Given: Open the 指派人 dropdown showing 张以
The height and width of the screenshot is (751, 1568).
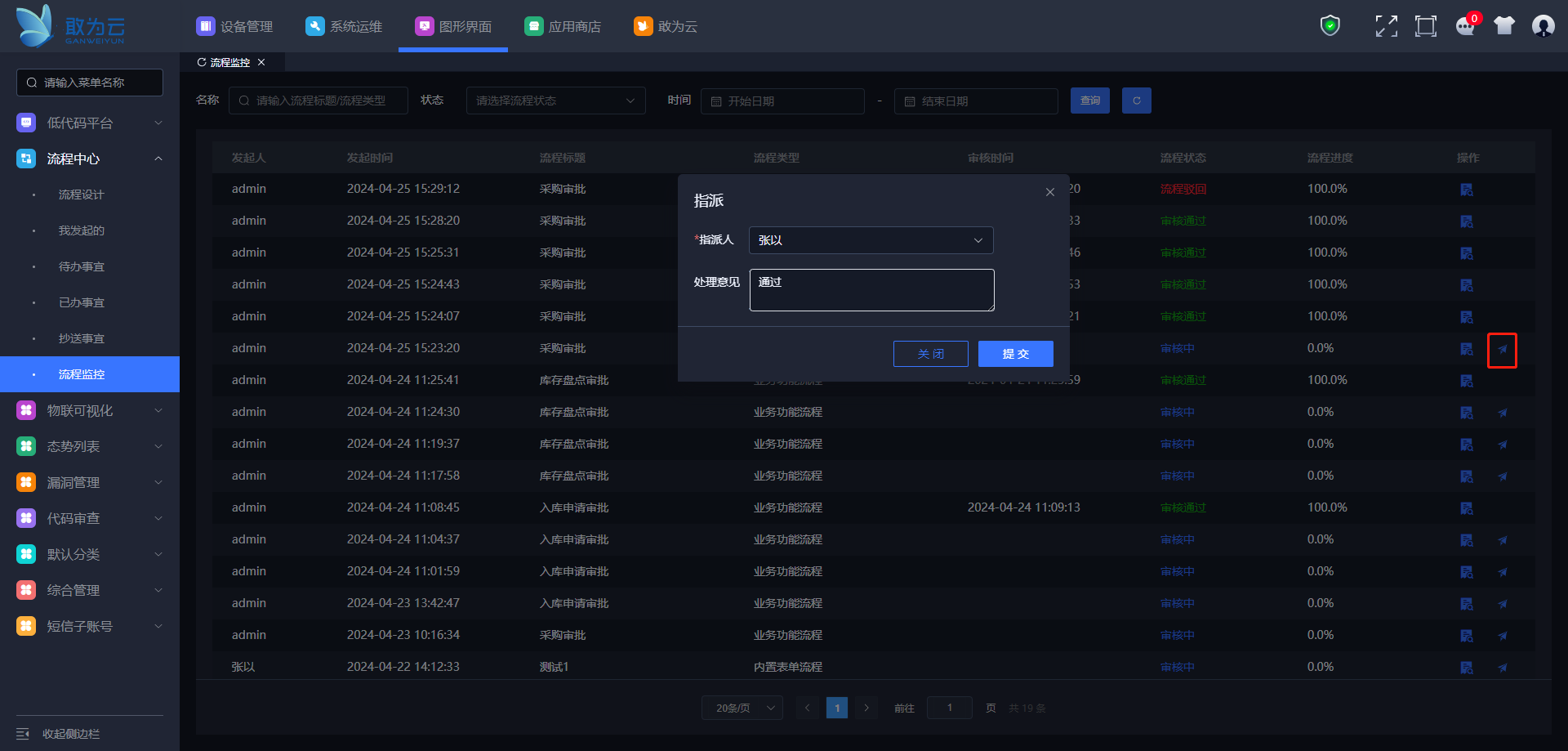Looking at the screenshot, I should point(871,240).
